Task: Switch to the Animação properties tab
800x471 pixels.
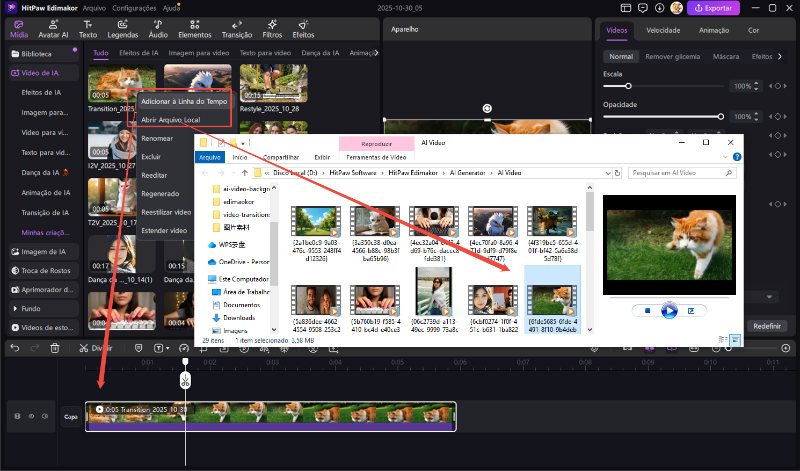Action: (x=714, y=31)
